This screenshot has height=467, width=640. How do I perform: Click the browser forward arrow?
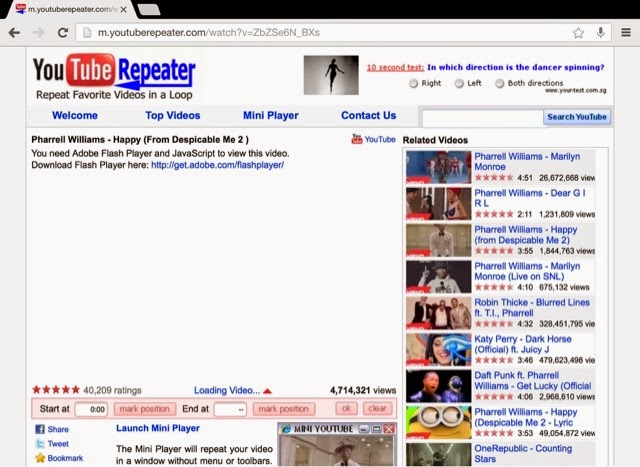[38, 33]
